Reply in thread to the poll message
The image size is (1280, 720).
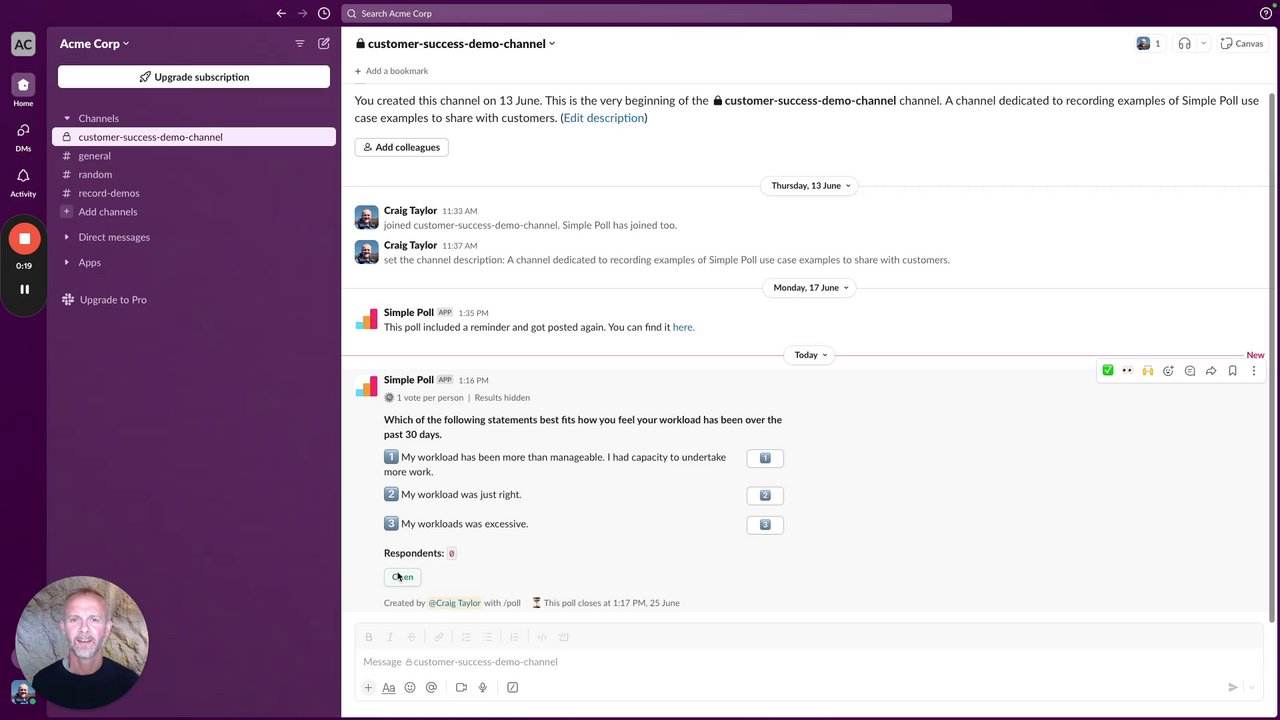[1190, 370]
